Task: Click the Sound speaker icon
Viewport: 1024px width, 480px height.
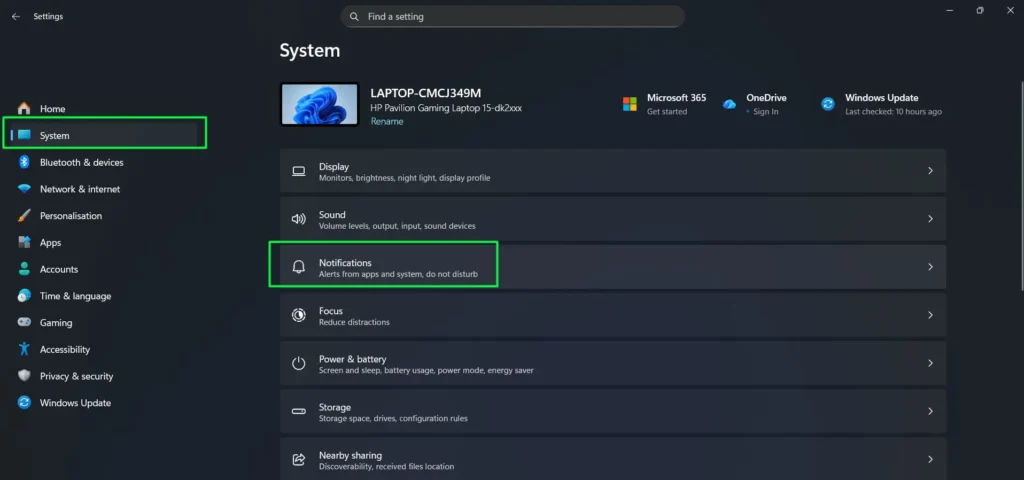Action: [x=298, y=219]
